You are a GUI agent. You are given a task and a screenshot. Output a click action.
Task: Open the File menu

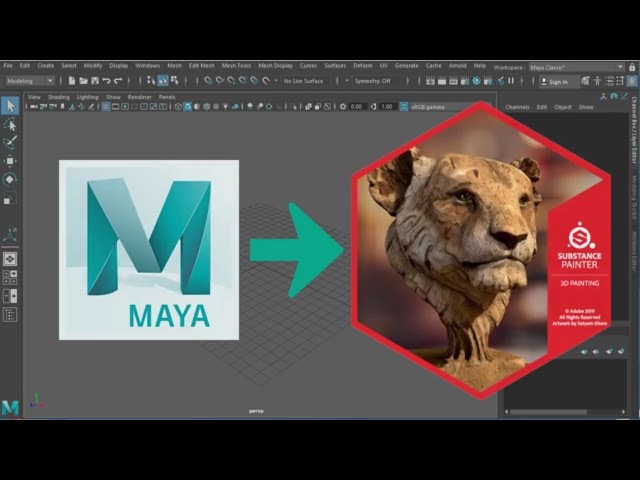pyautogui.click(x=8, y=65)
